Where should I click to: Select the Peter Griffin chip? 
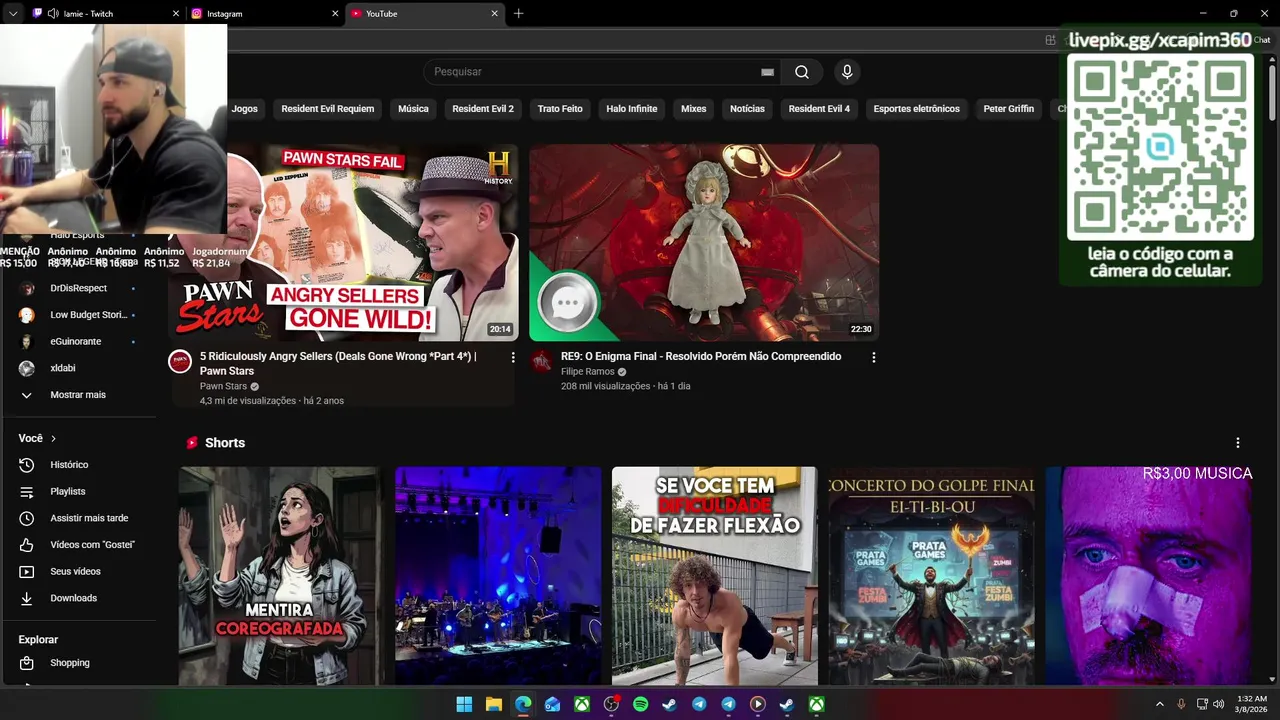coord(1008,109)
